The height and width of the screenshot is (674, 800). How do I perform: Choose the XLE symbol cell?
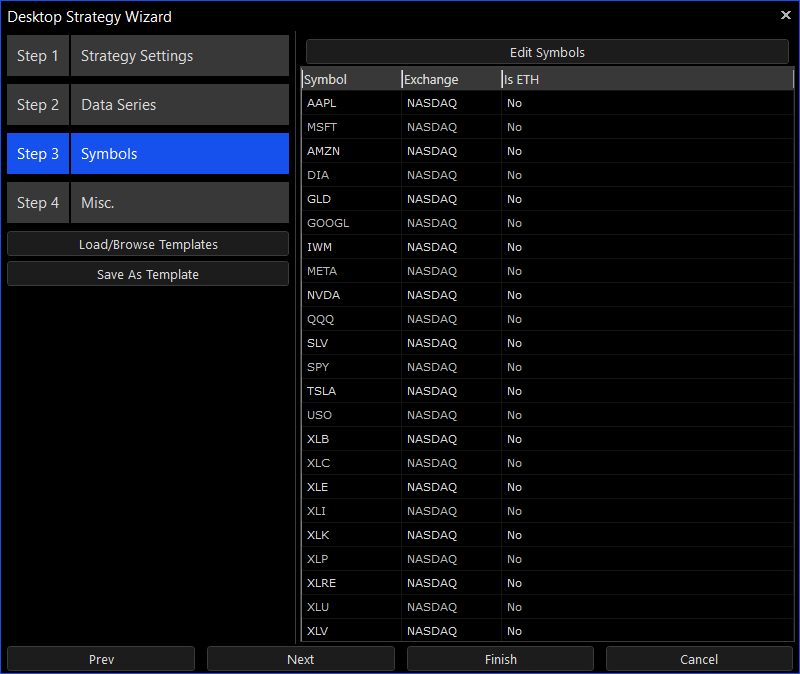coord(352,487)
